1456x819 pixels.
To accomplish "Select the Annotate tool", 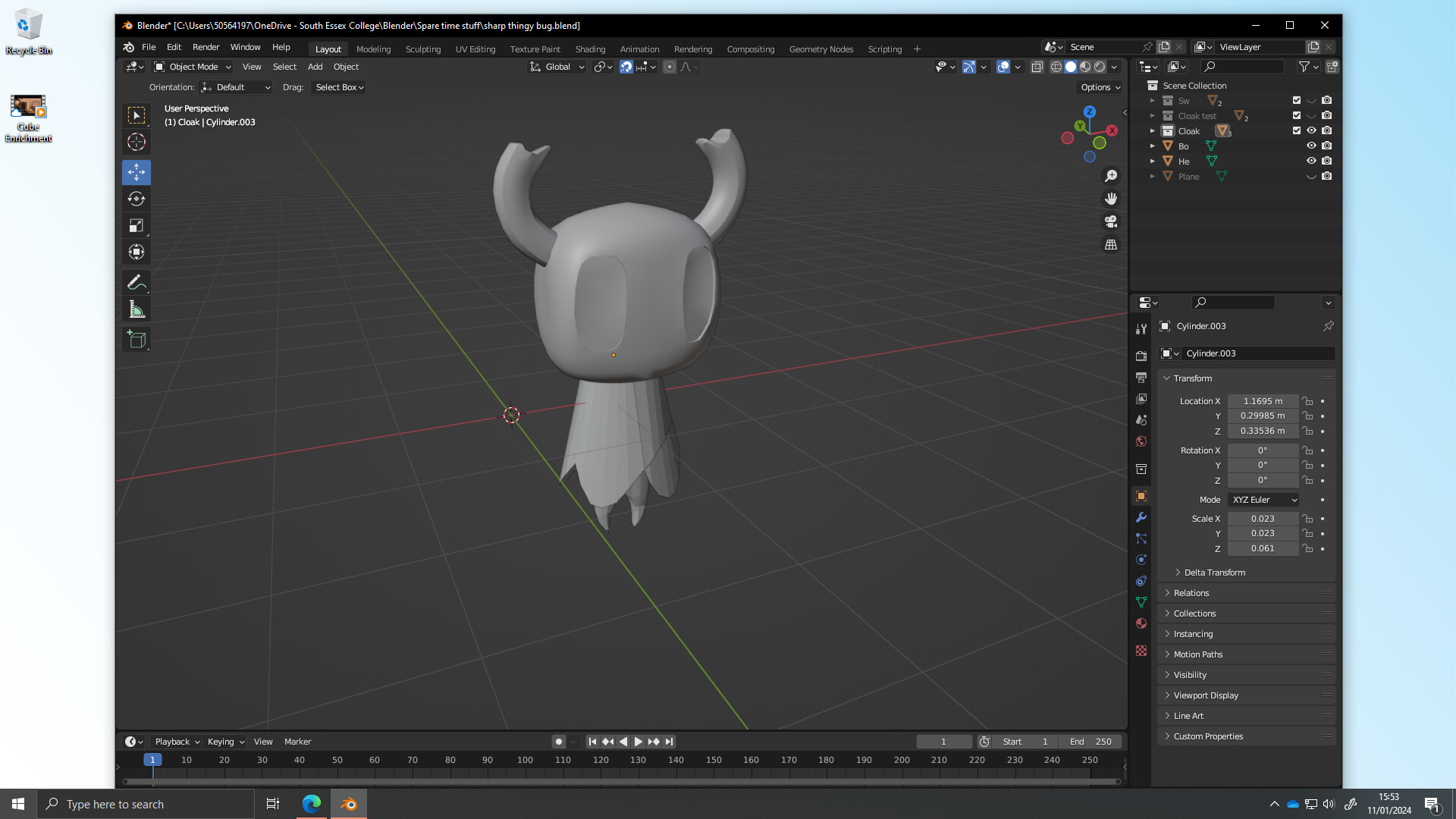I will (136, 282).
